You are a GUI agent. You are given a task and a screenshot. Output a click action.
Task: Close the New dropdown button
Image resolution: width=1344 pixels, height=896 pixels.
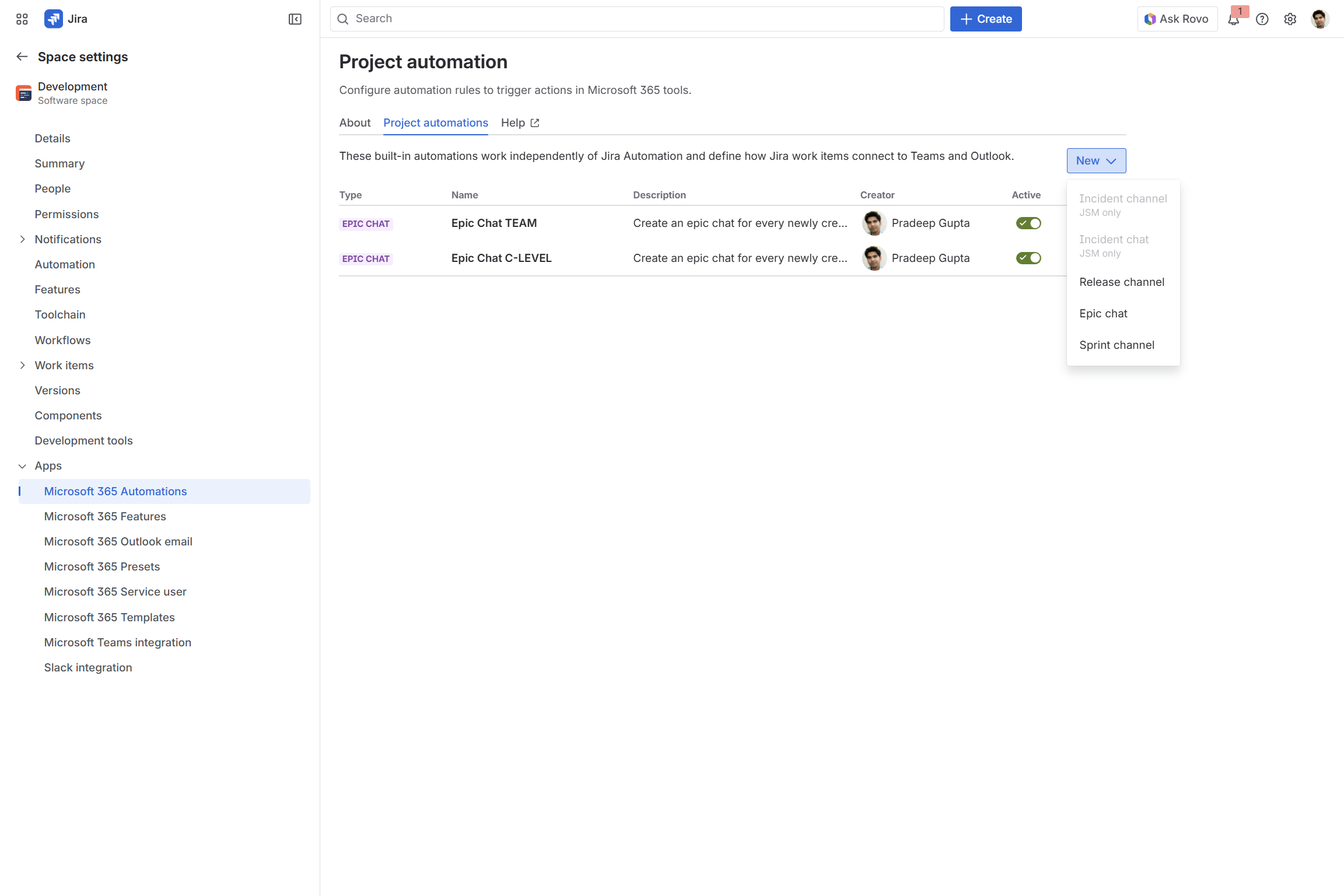pyautogui.click(x=1095, y=161)
